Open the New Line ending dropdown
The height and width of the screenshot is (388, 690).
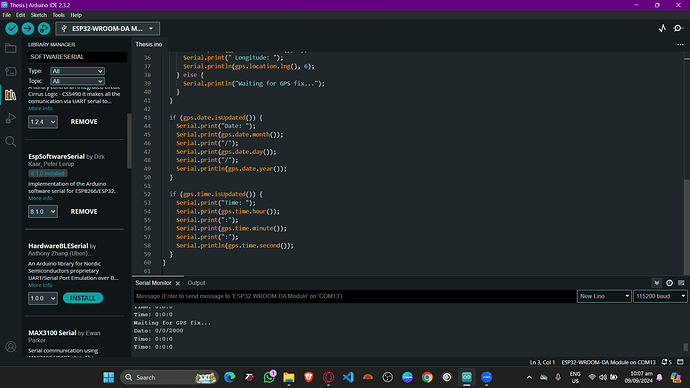pos(604,296)
